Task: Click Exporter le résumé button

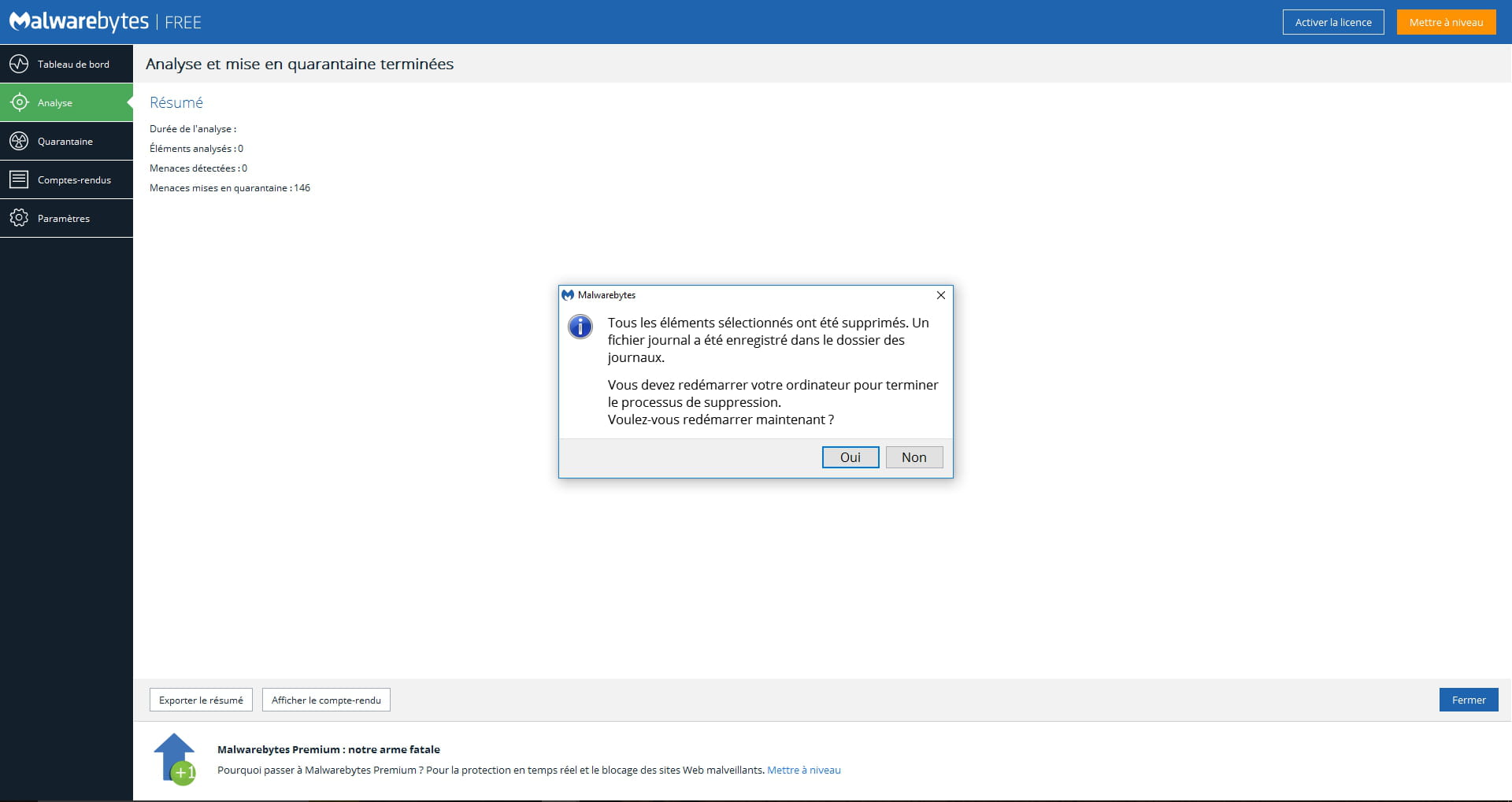Action: click(201, 700)
